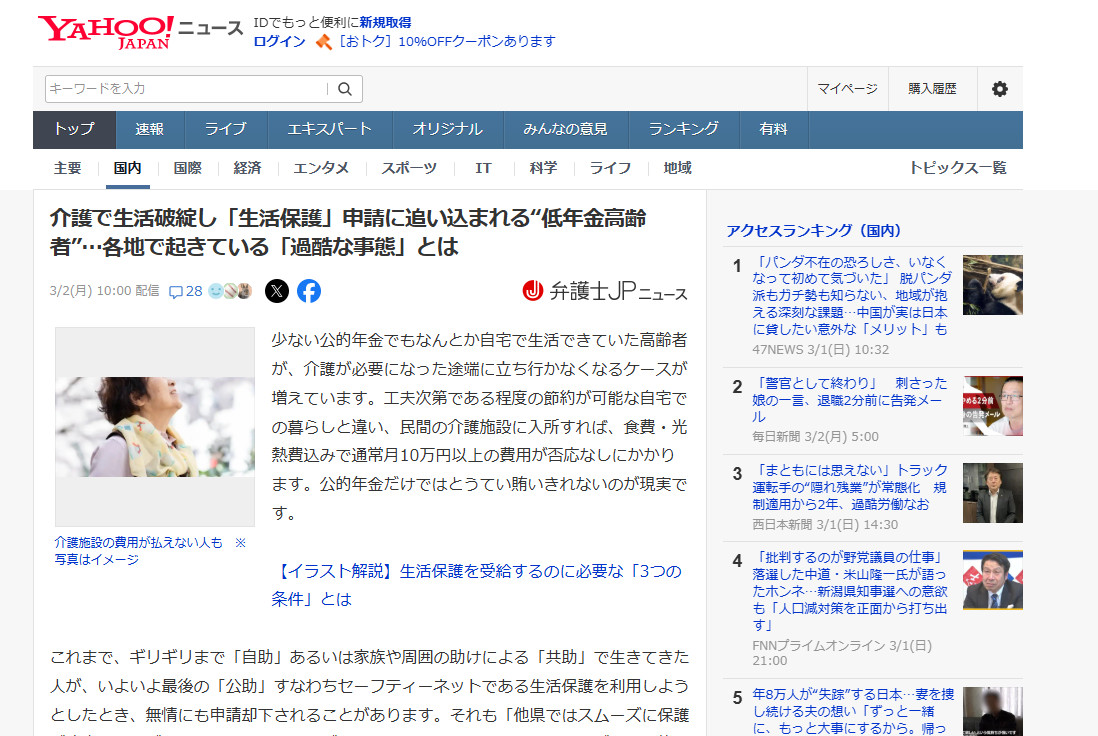
Task: Open 購入履歴 purchase history
Action: [932, 89]
